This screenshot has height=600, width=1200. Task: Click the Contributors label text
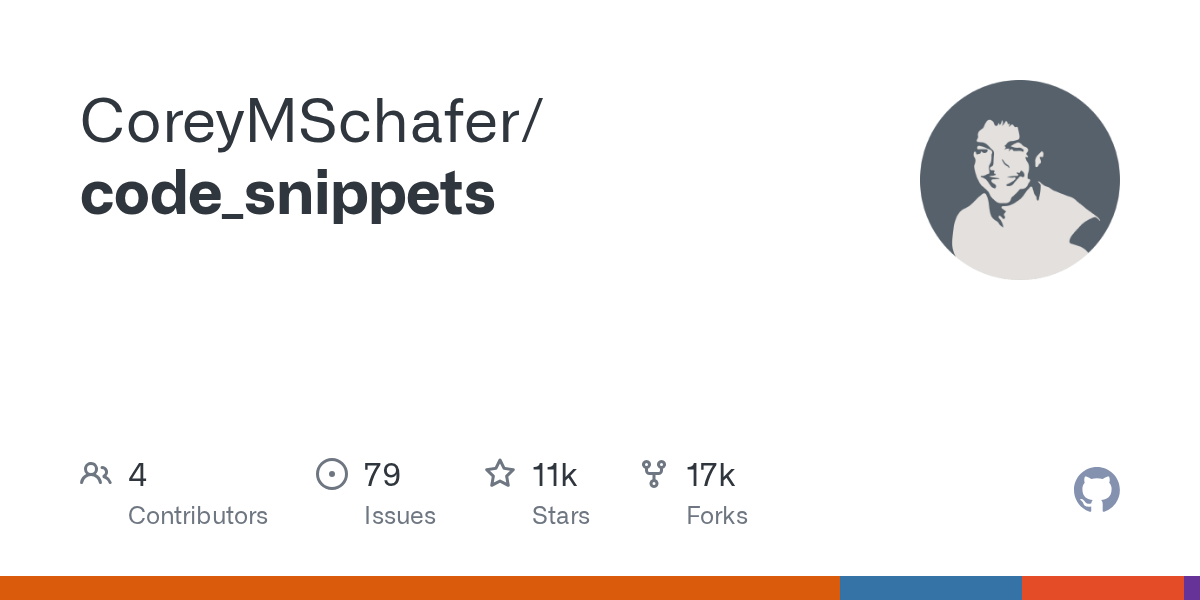198,516
